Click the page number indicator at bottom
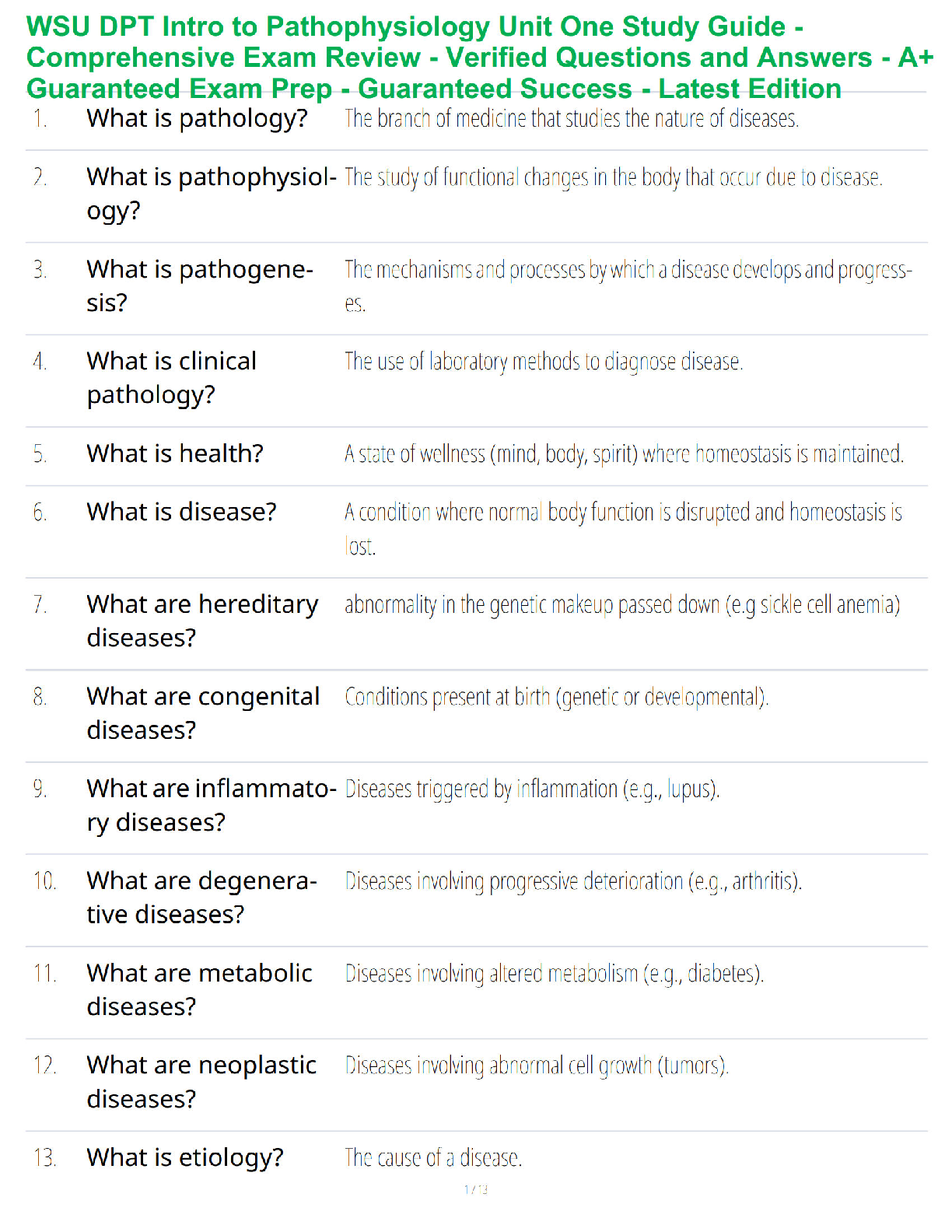The width and height of the screenshot is (952, 1232). (x=476, y=1189)
